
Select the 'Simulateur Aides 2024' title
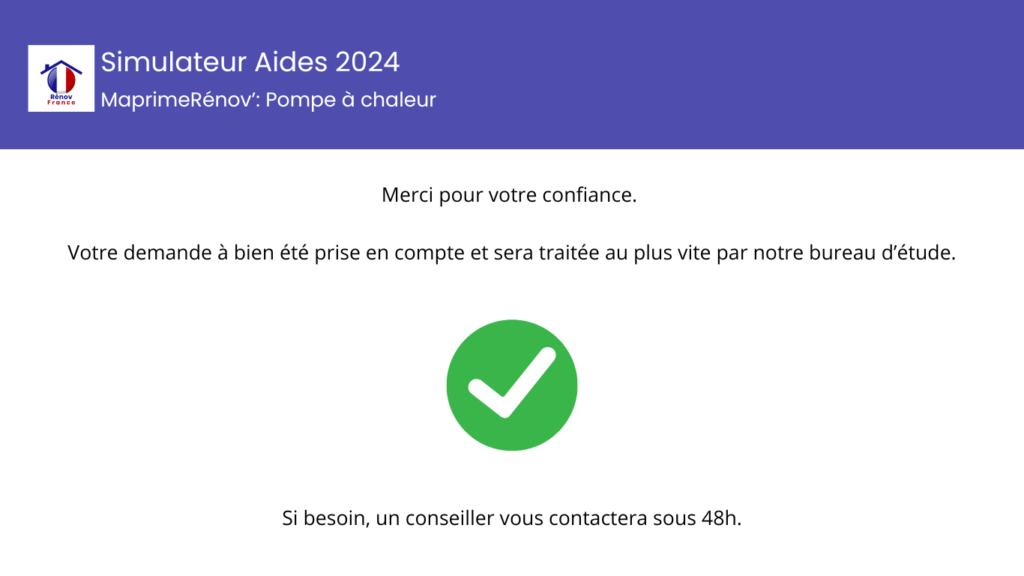(250, 62)
